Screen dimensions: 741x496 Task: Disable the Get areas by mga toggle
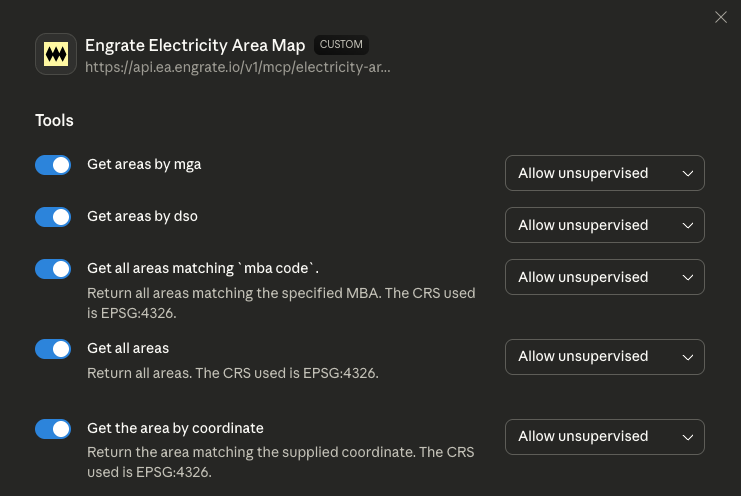[53, 165]
